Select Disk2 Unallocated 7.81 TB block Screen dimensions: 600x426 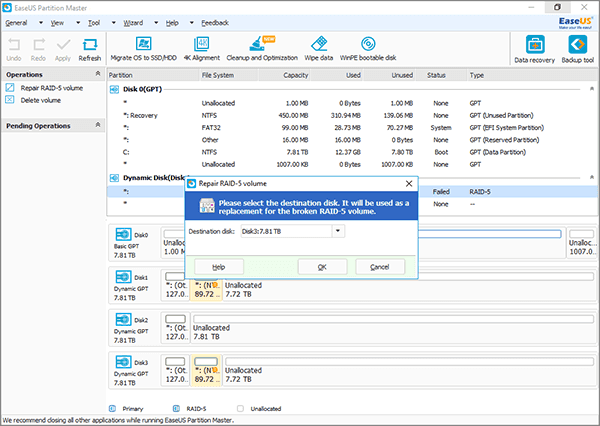[393, 328]
